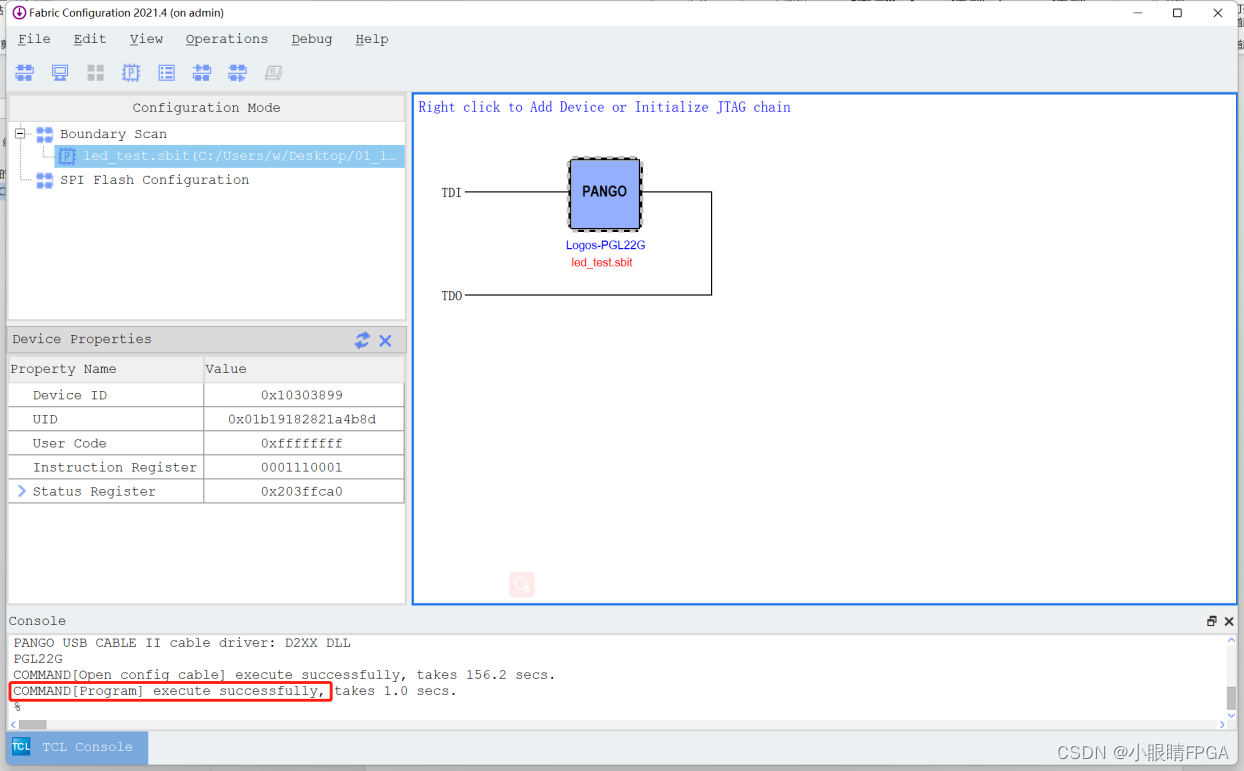Click the TDO pin label
Image resolution: width=1244 pixels, height=771 pixels.
(452, 295)
